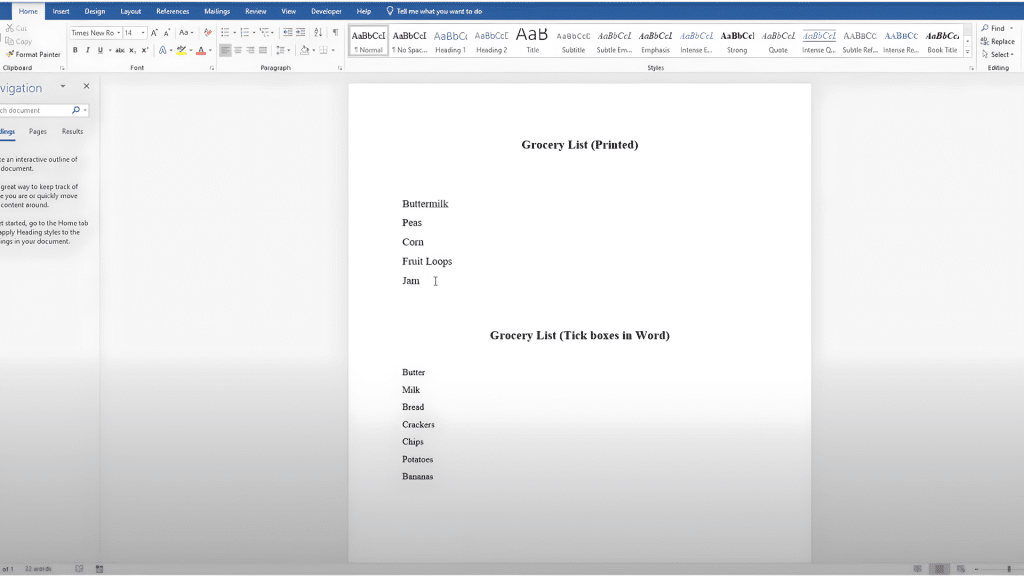Apply strikethrough formatting
Viewport: 1024px width, 576px height.
(x=120, y=50)
